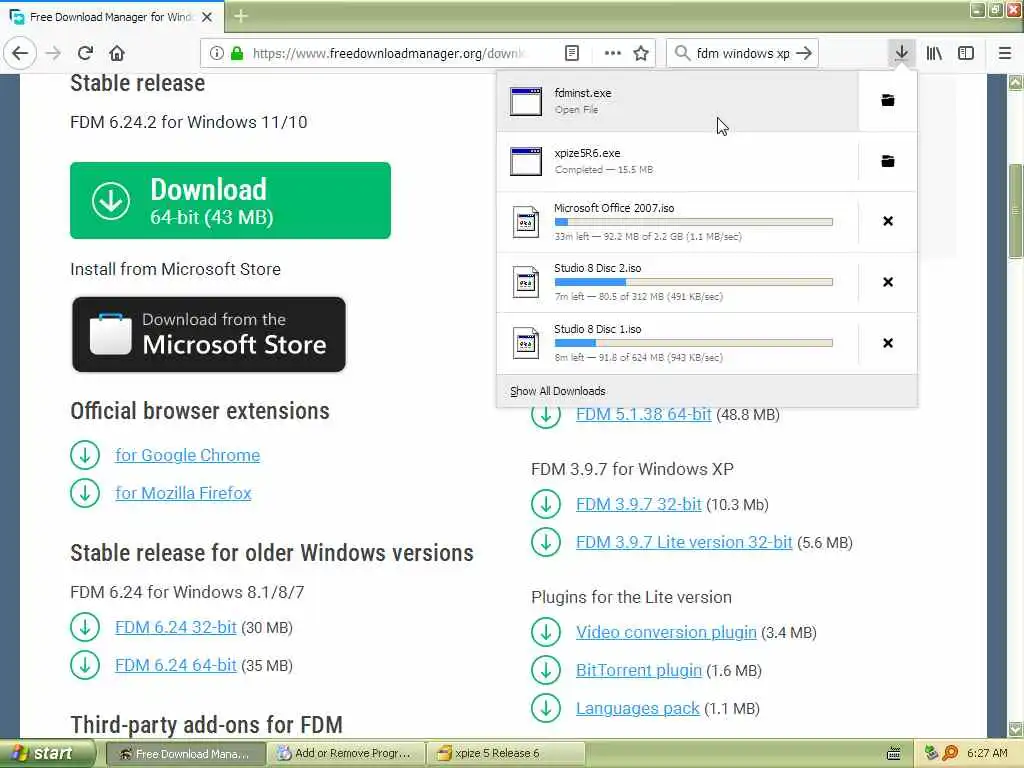Click download icon beside FDM 6.24 32-bit

coord(85,628)
